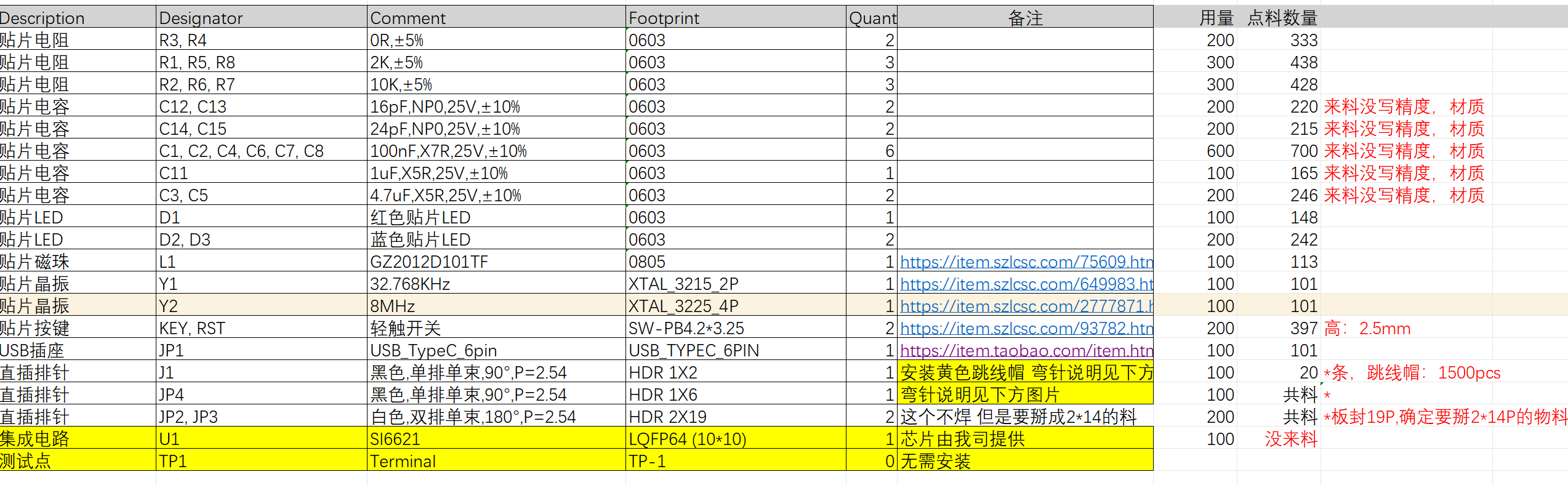Select the LQFP64 (10*10) footprint cell
This screenshot has width=1568, height=485.
pyautogui.click(x=735, y=439)
